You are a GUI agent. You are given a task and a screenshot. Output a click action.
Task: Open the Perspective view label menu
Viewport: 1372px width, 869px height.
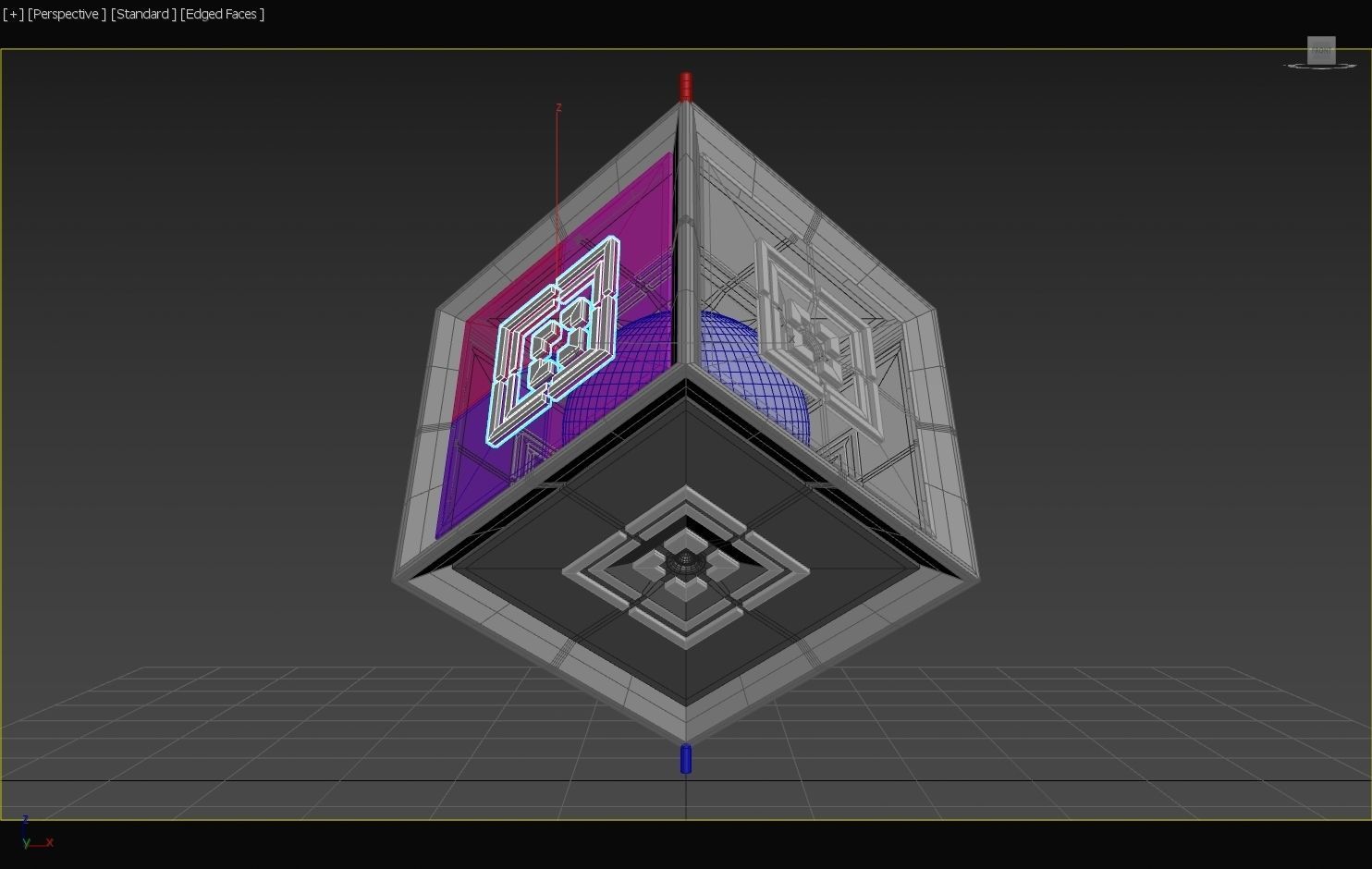point(67,14)
